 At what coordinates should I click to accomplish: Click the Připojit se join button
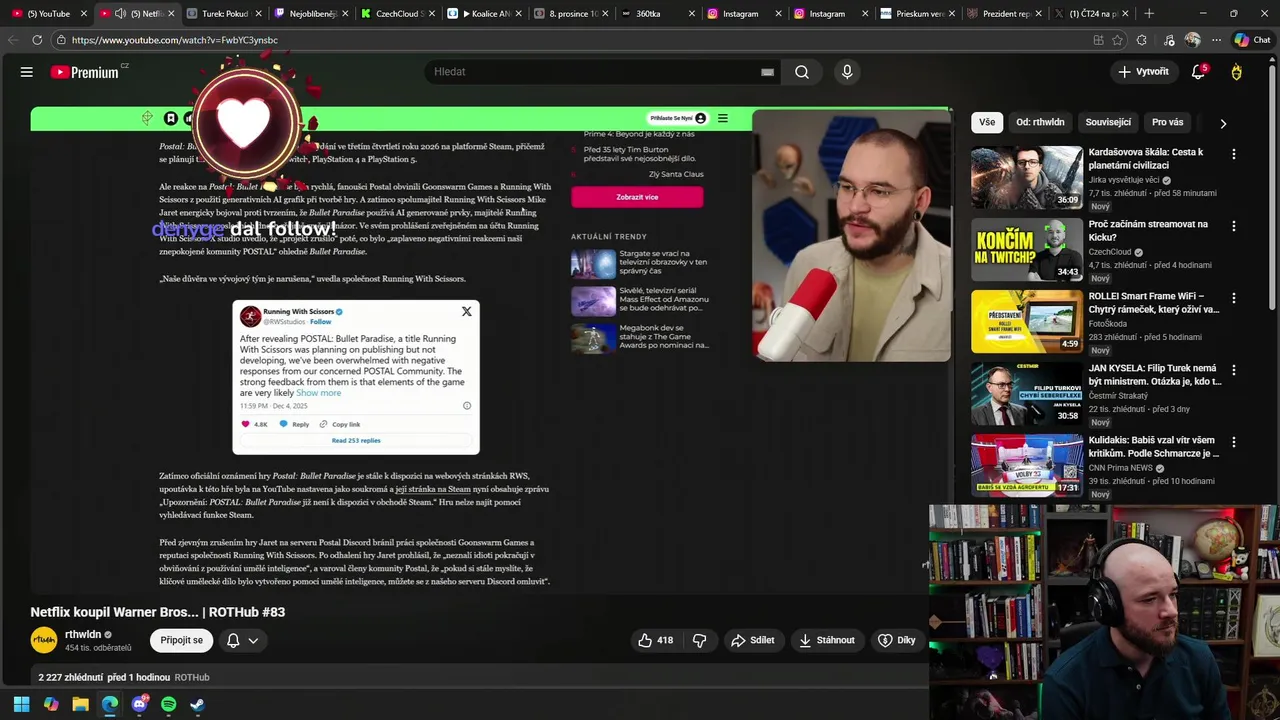(x=181, y=640)
